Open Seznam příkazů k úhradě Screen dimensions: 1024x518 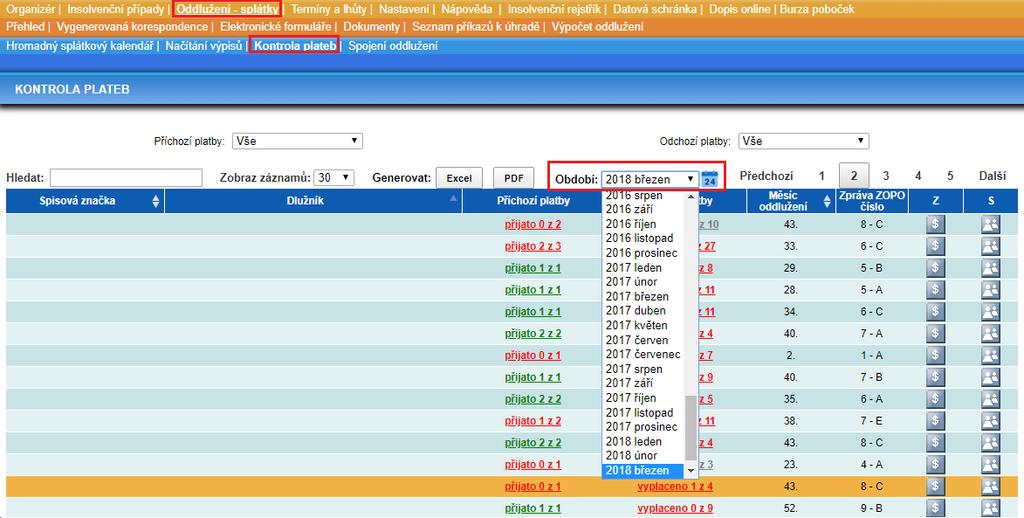pyautogui.click(x=475, y=27)
